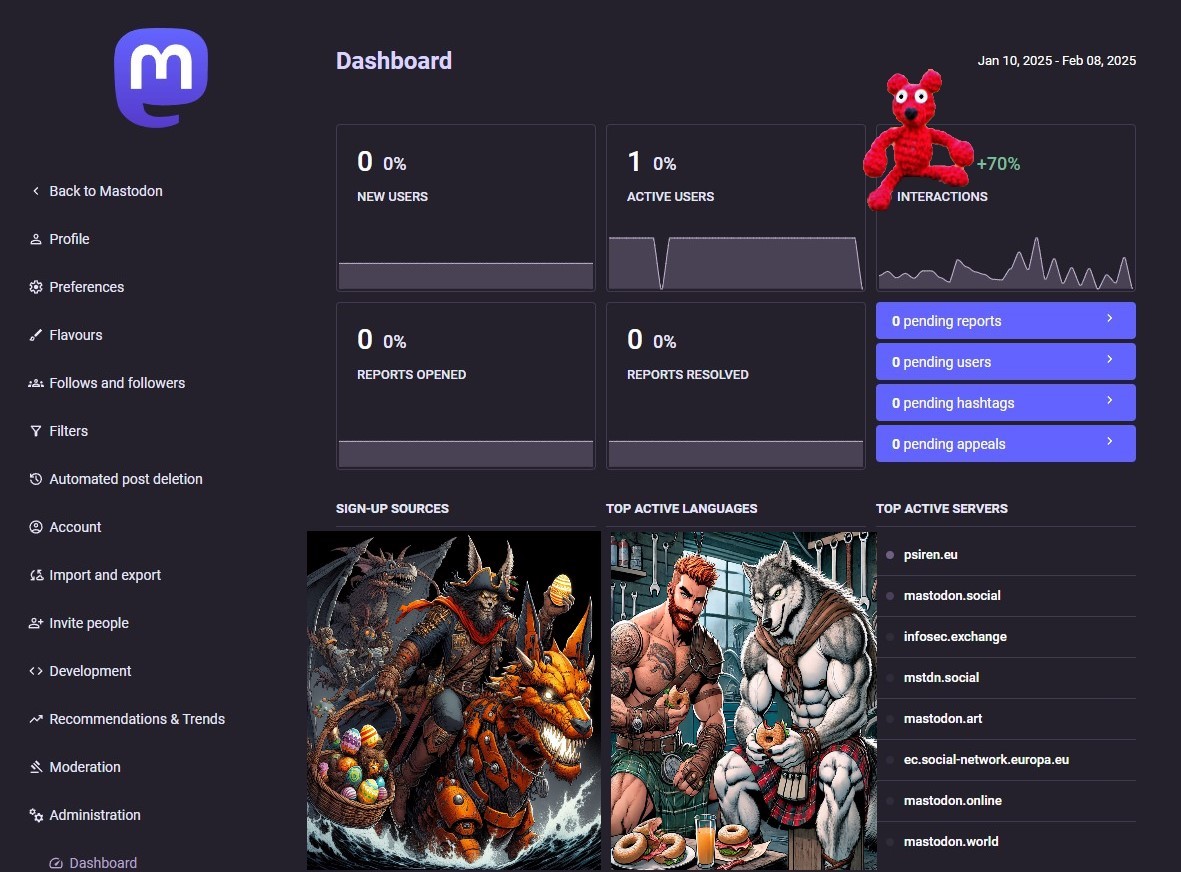Click mastodon.art in top servers
This screenshot has width=1181, height=872.
click(943, 719)
